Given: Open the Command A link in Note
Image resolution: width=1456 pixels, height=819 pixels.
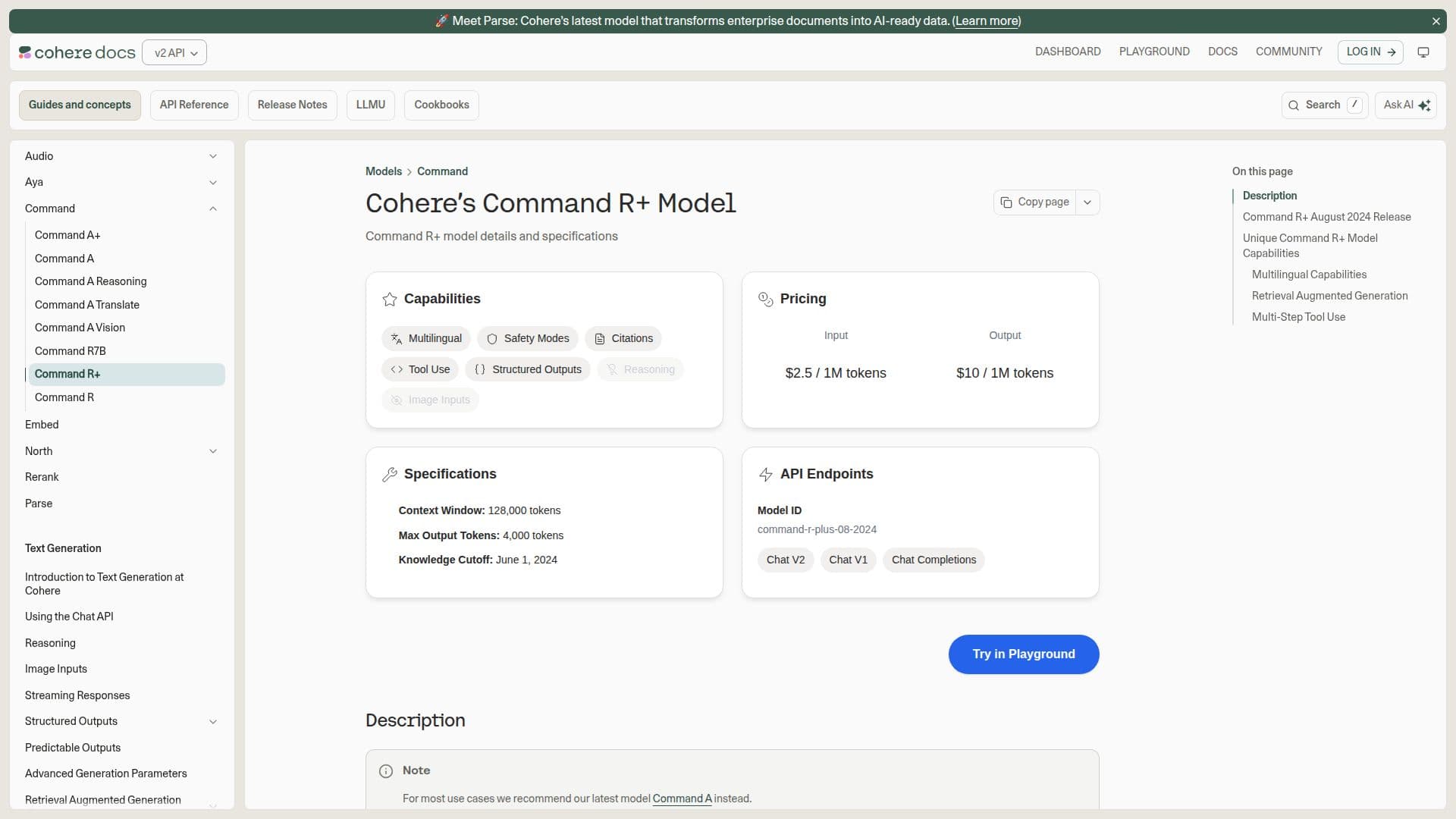Looking at the screenshot, I should (x=682, y=799).
